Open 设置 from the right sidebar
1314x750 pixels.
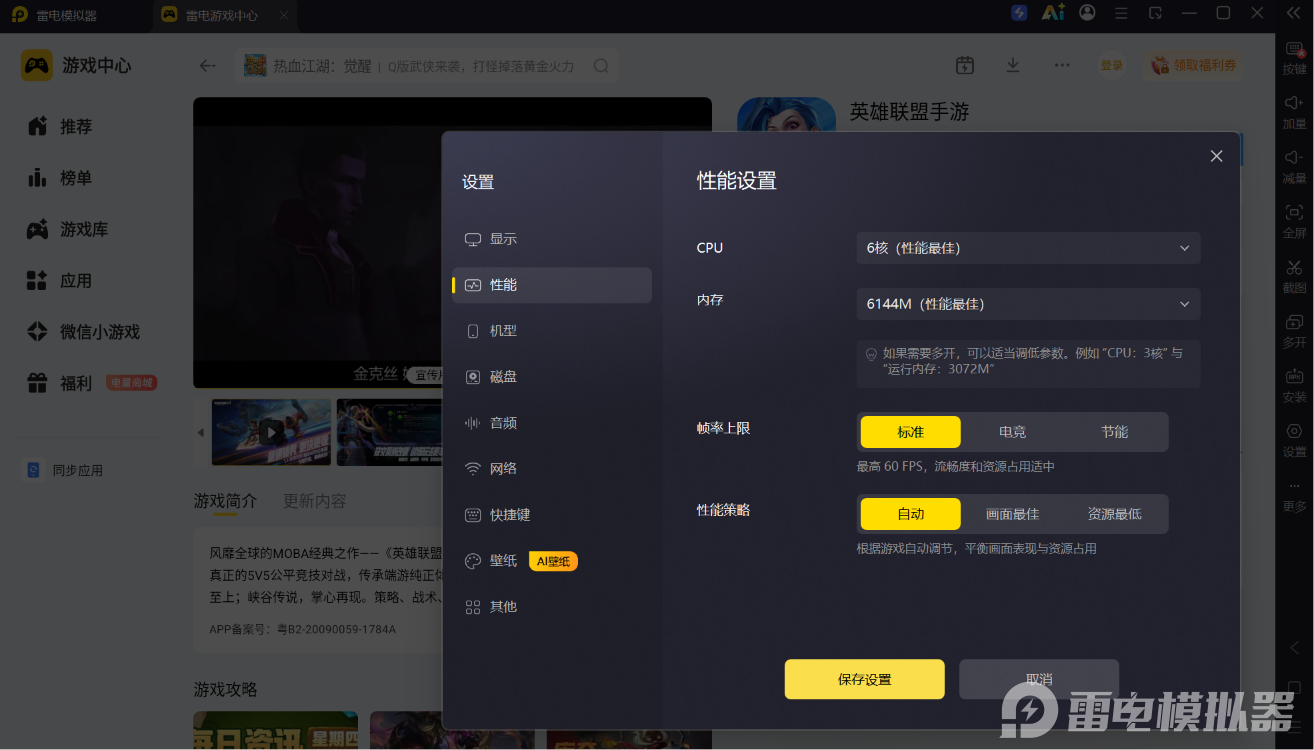1294,440
